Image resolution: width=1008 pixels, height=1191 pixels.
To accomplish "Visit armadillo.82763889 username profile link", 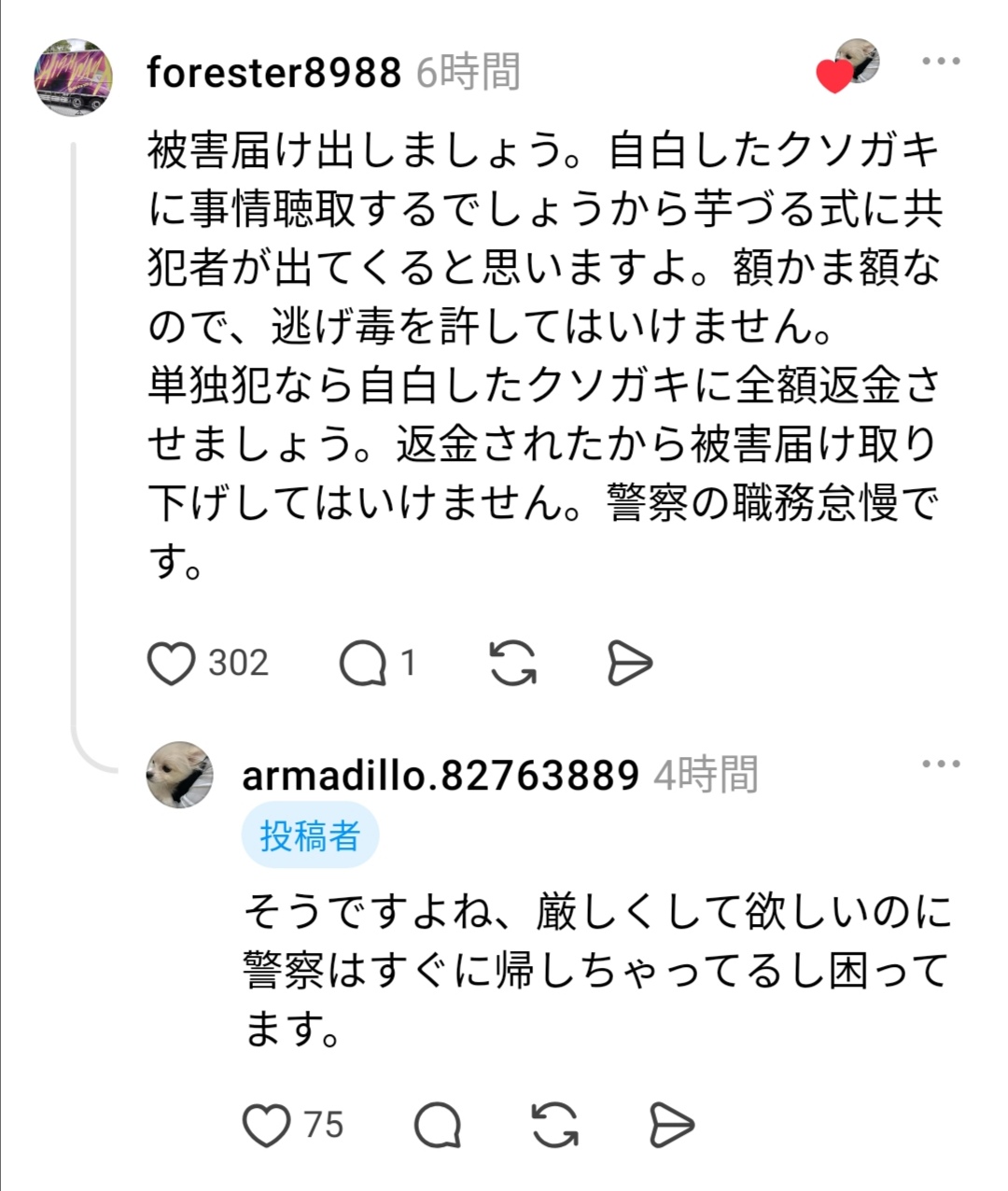I will pyautogui.click(x=441, y=775).
